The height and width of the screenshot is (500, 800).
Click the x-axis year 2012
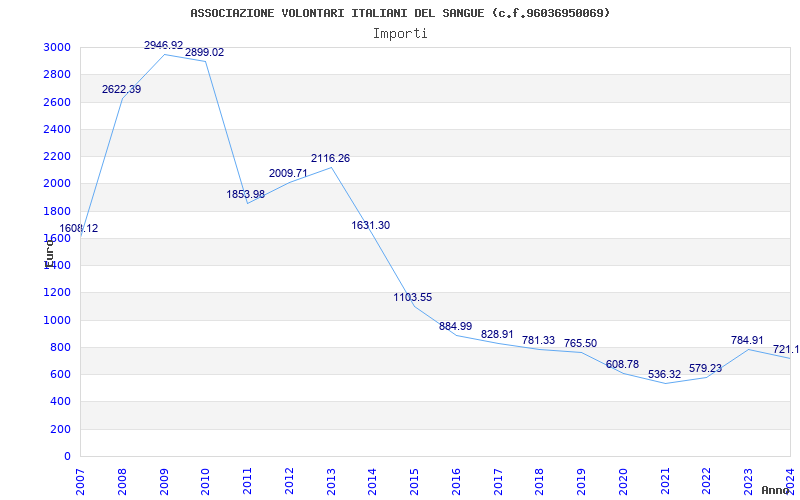point(289,481)
